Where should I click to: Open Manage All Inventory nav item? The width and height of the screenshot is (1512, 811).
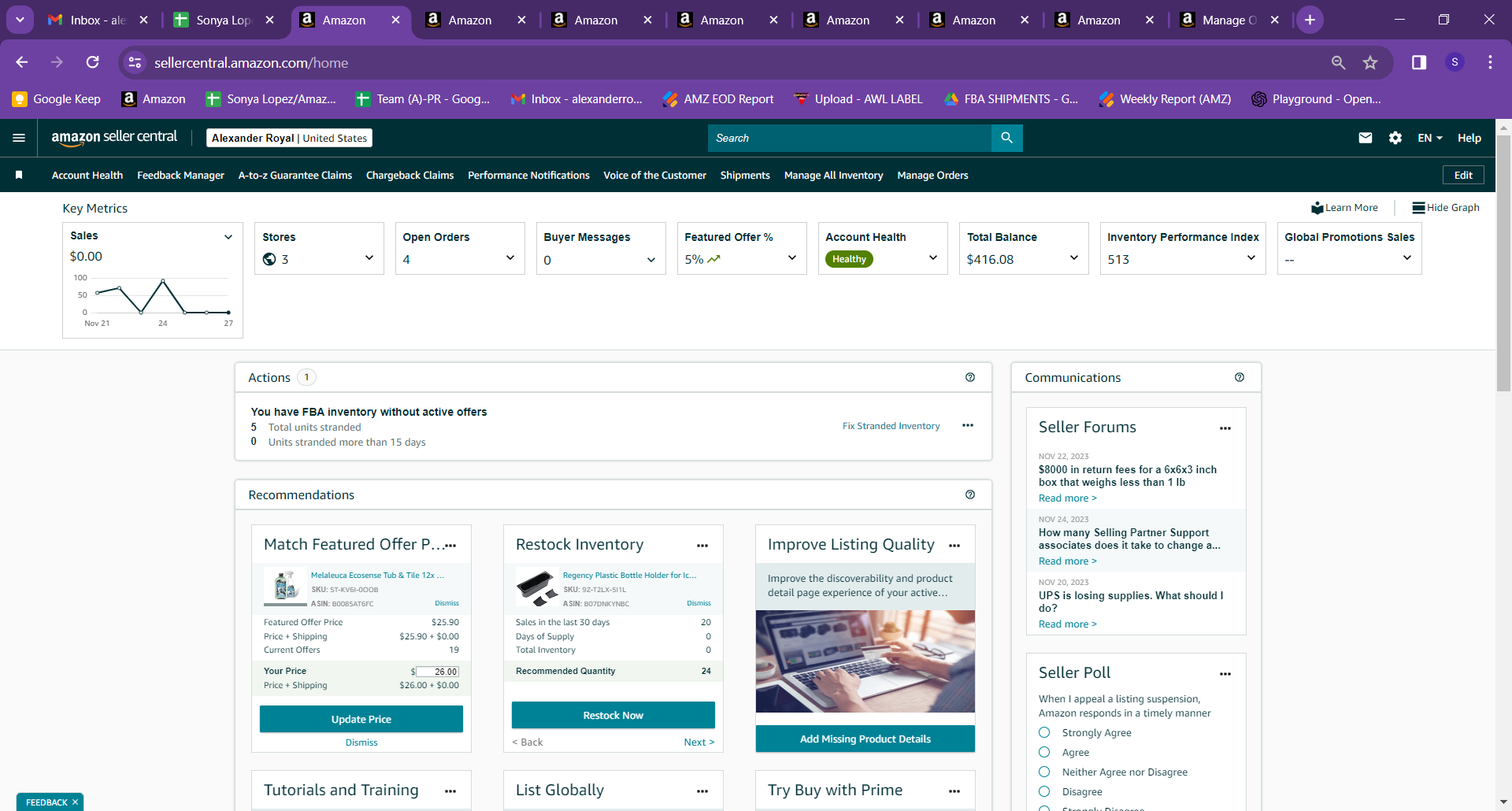point(833,175)
